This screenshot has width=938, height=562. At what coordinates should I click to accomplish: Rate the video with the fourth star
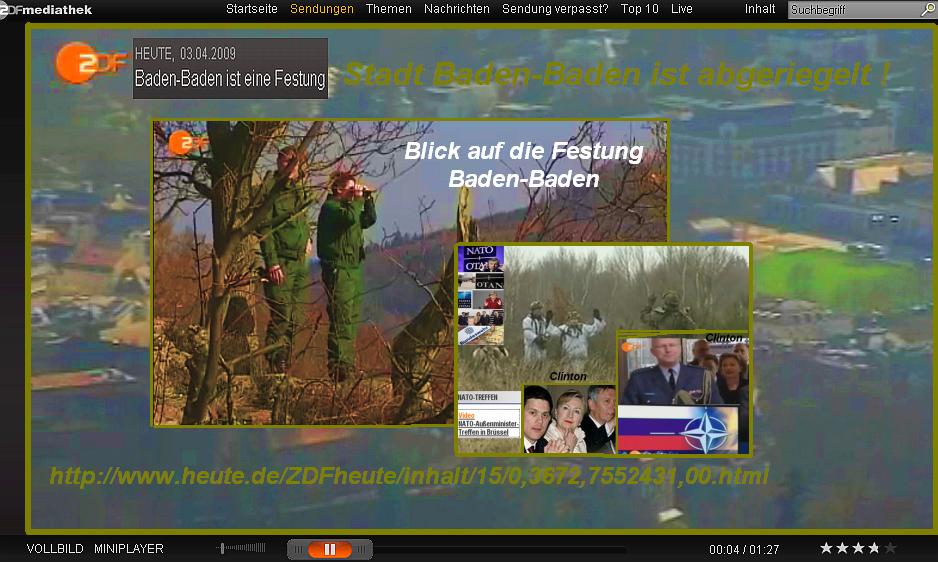tap(875, 548)
